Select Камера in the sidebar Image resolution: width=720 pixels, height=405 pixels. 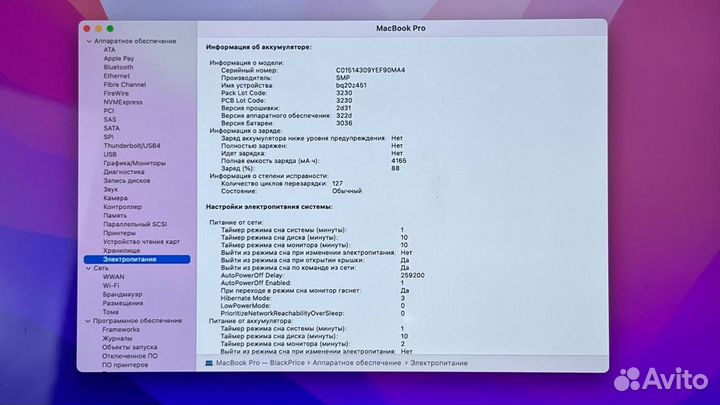pyautogui.click(x=115, y=198)
